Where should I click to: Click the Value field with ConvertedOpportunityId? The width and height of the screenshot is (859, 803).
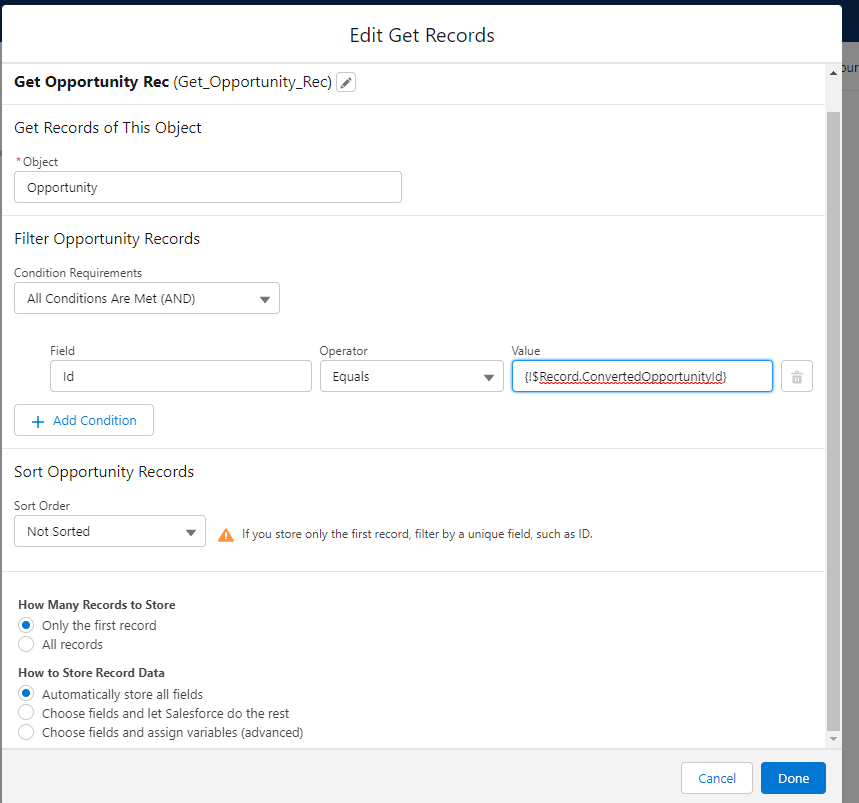641,377
